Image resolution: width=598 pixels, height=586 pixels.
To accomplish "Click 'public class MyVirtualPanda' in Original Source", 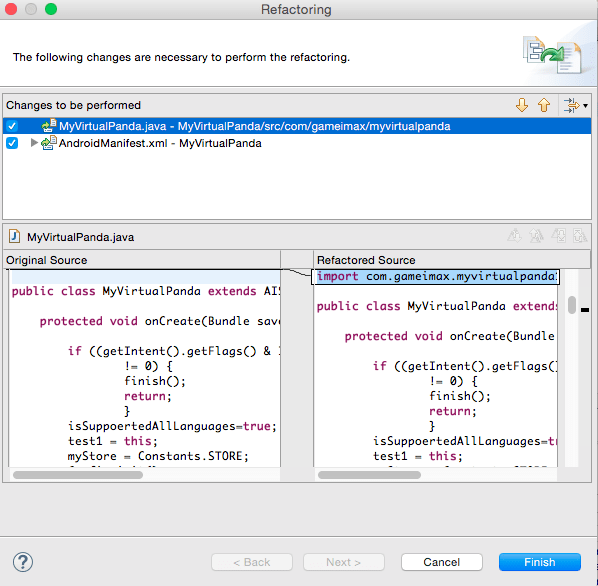I will pos(106,291).
